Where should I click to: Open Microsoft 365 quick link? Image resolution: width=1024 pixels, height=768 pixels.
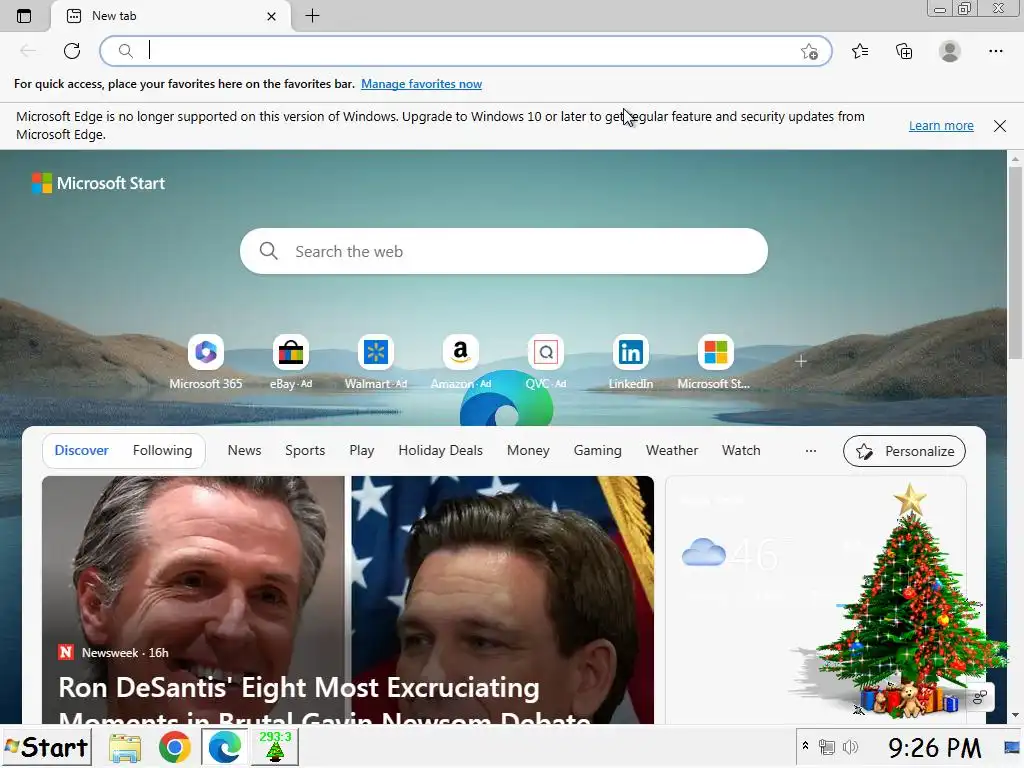tap(206, 362)
